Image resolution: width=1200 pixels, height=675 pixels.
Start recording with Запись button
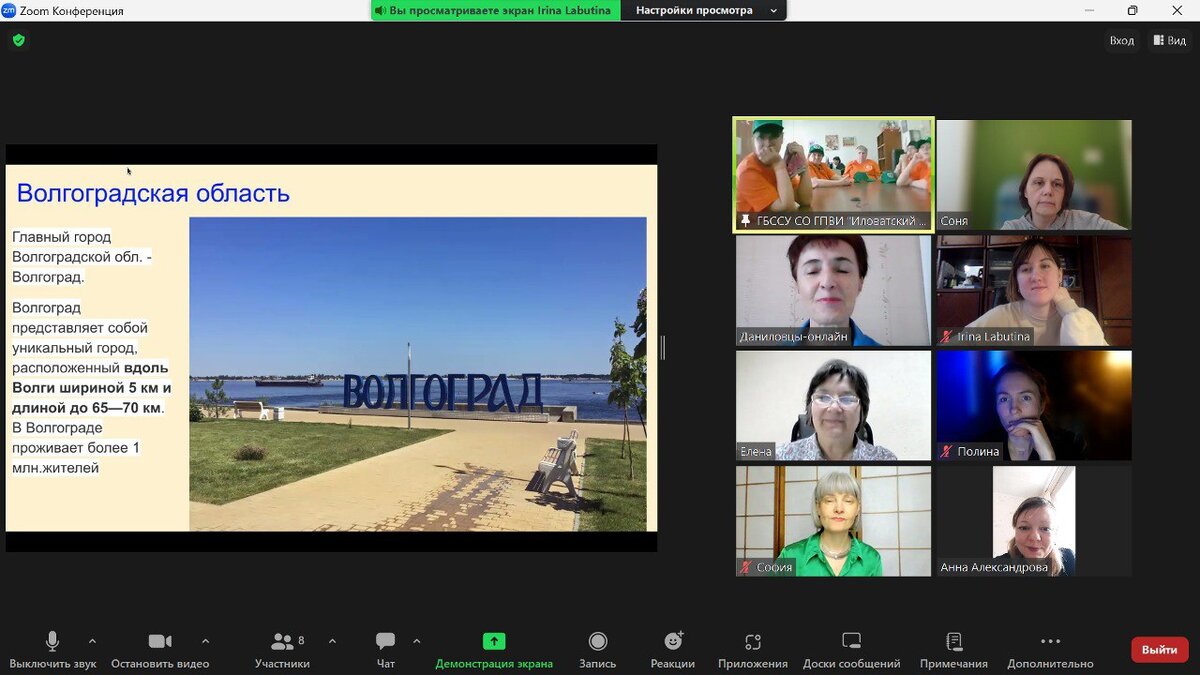click(x=598, y=650)
